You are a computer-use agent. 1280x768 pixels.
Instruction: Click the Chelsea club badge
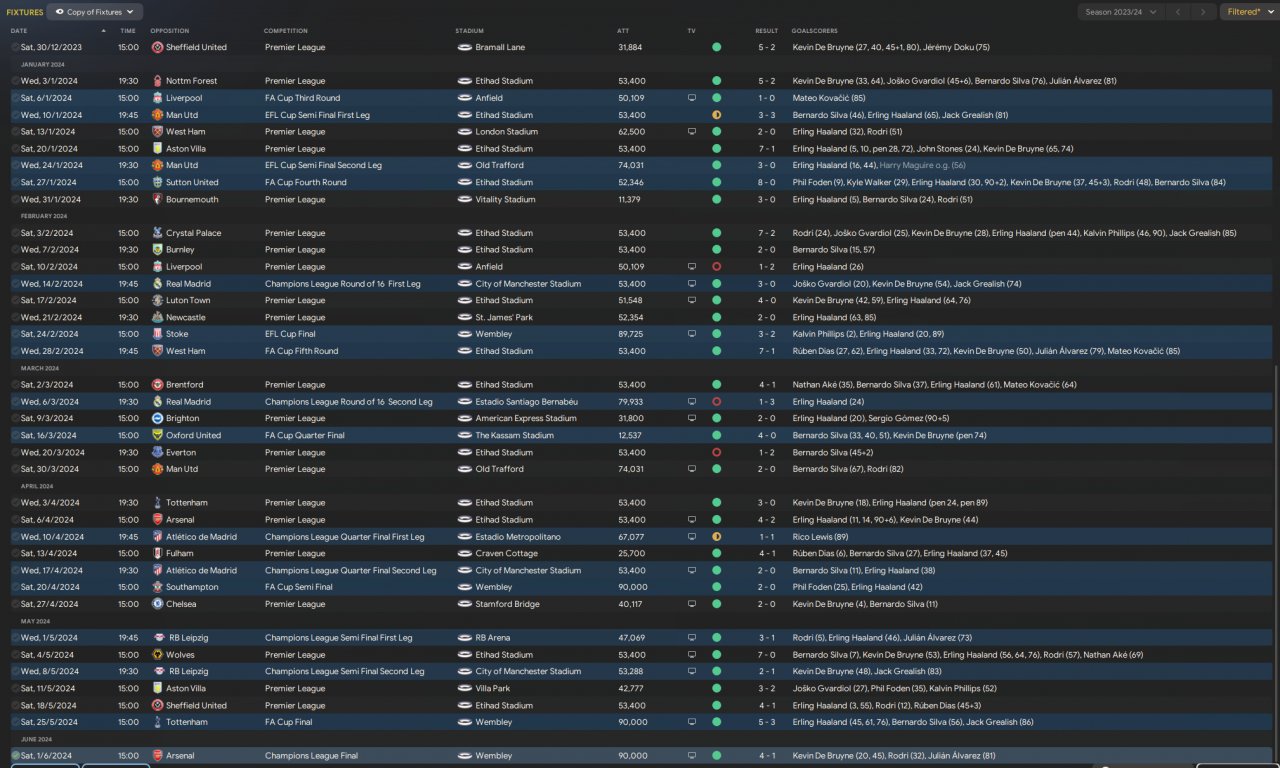coord(157,605)
